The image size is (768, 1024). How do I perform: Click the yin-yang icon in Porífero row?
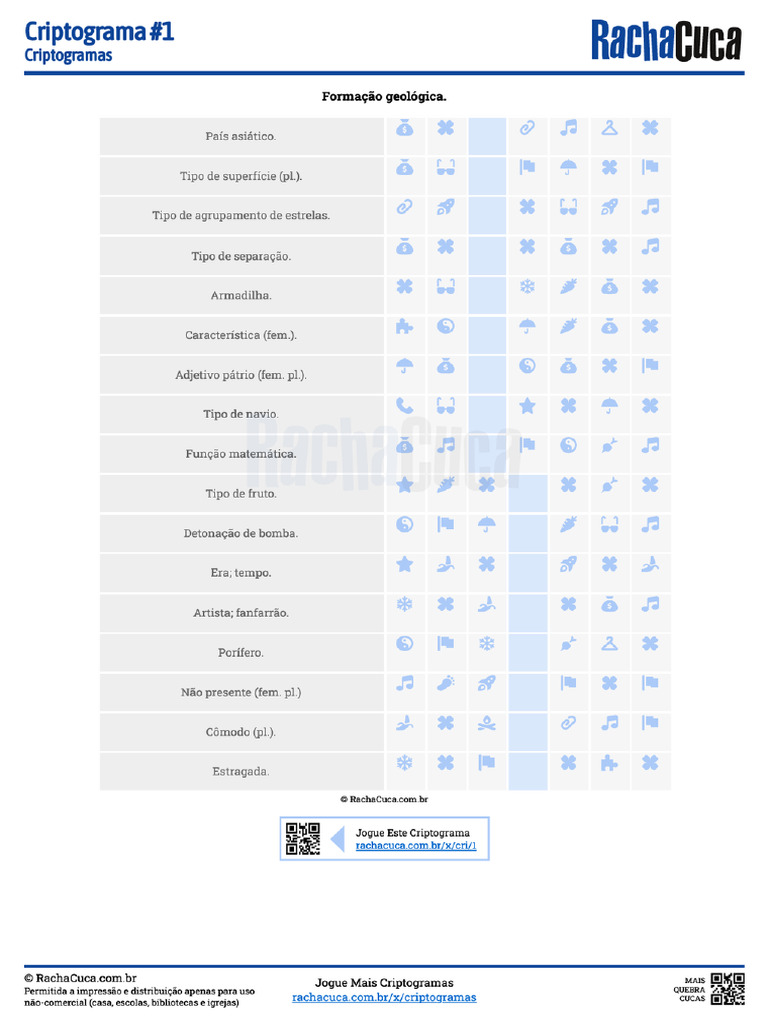(x=404, y=643)
